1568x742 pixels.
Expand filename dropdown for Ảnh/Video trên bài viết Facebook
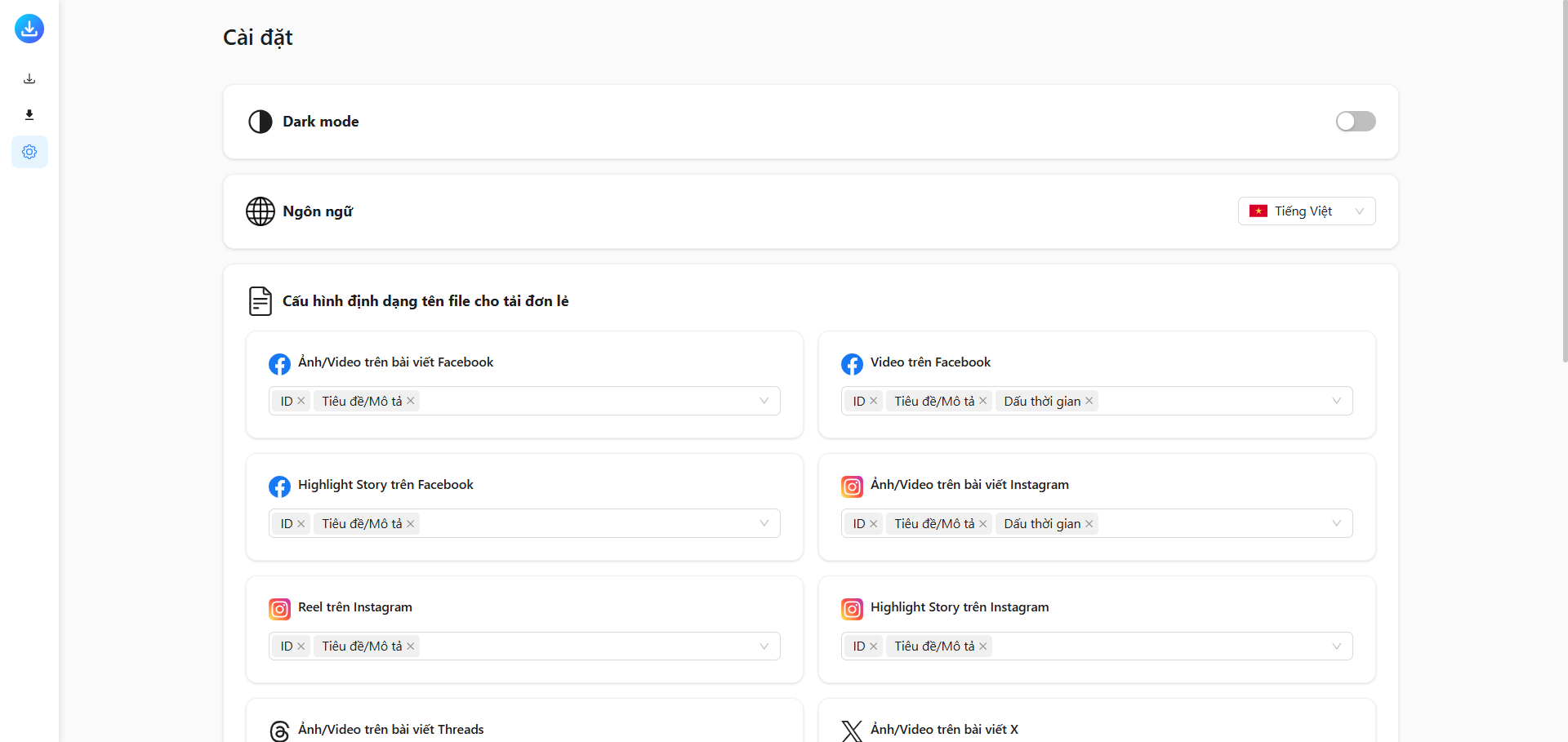point(764,401)
